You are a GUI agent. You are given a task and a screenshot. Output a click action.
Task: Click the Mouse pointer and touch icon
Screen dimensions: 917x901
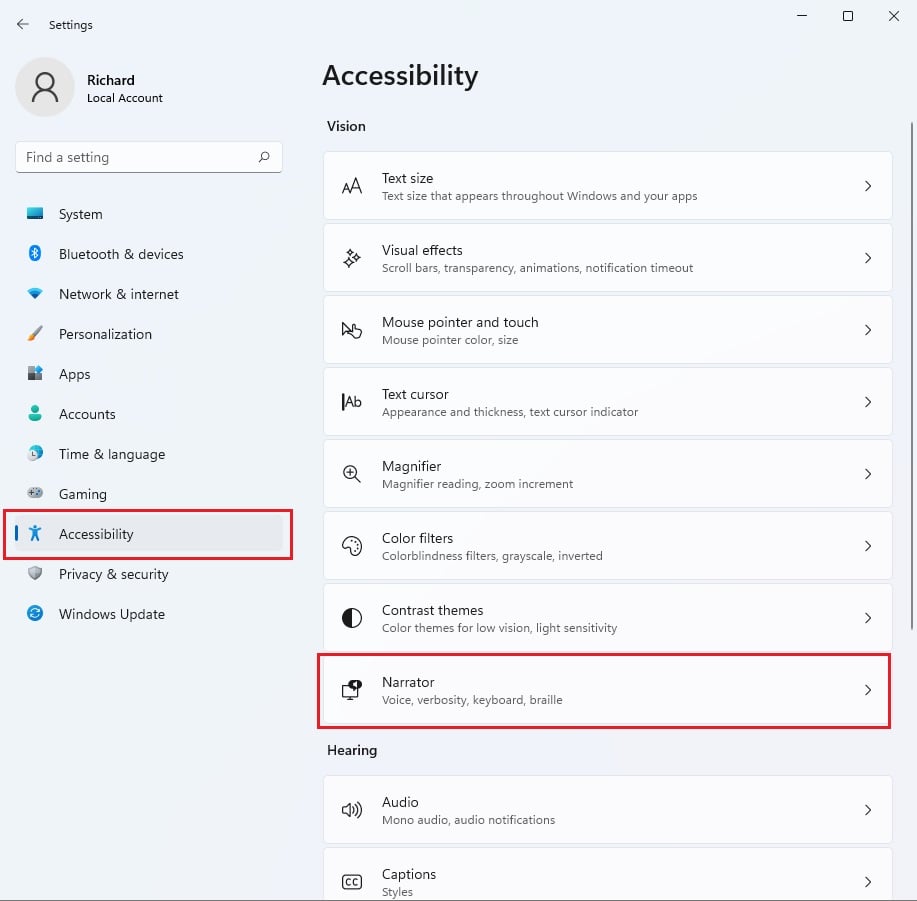pos(352,330)
